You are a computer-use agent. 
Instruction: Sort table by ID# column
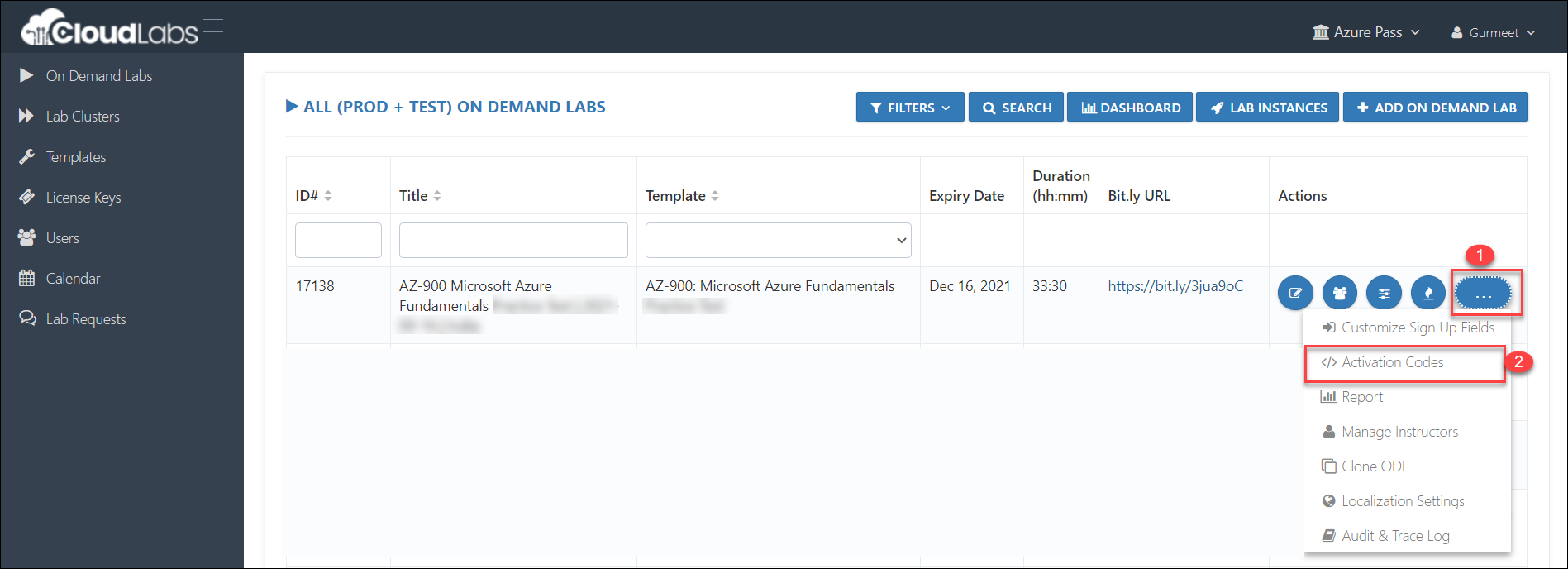pos(314,196)
